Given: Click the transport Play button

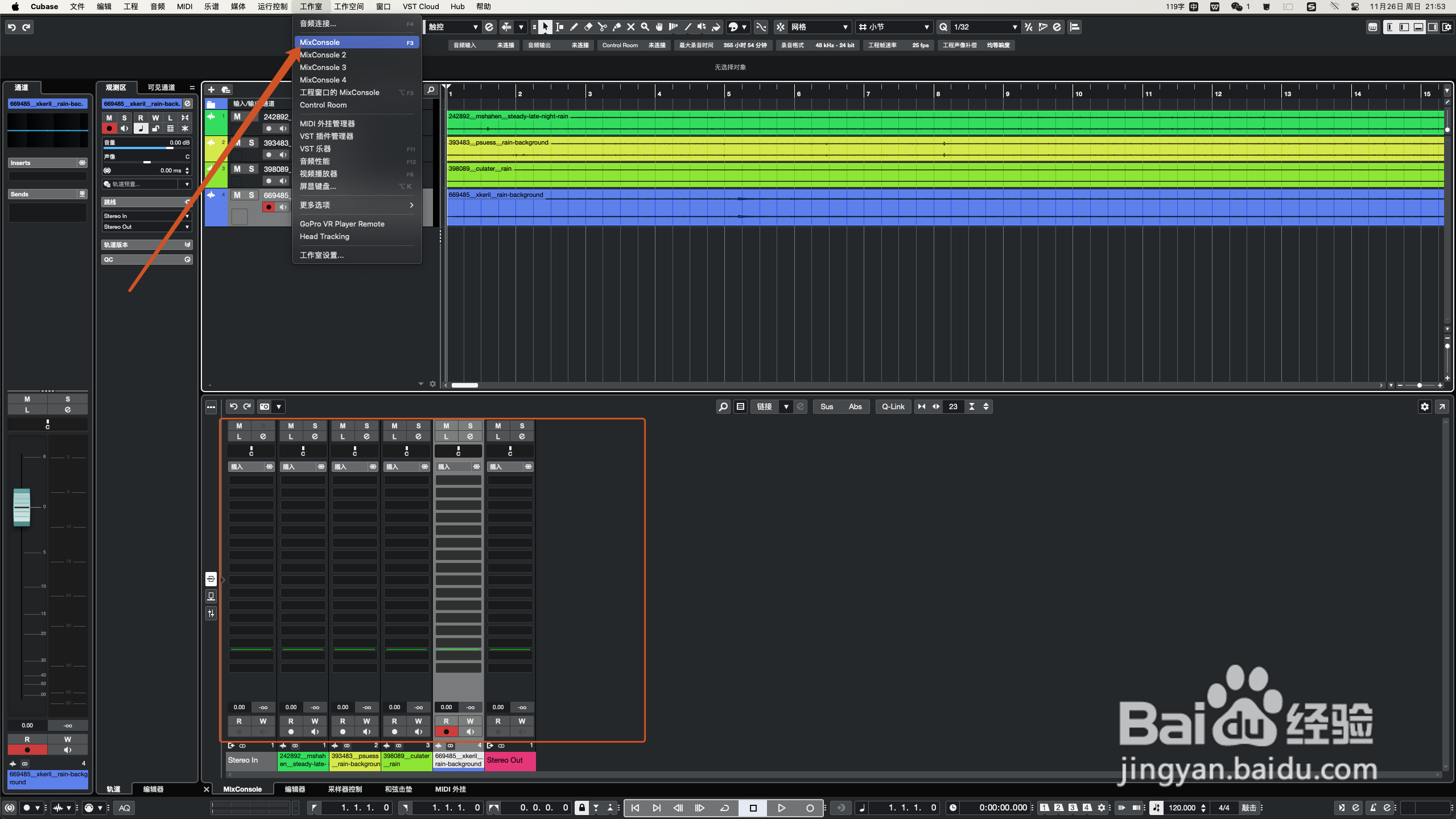Looking at the screenshot, I should tap(781, 808).
